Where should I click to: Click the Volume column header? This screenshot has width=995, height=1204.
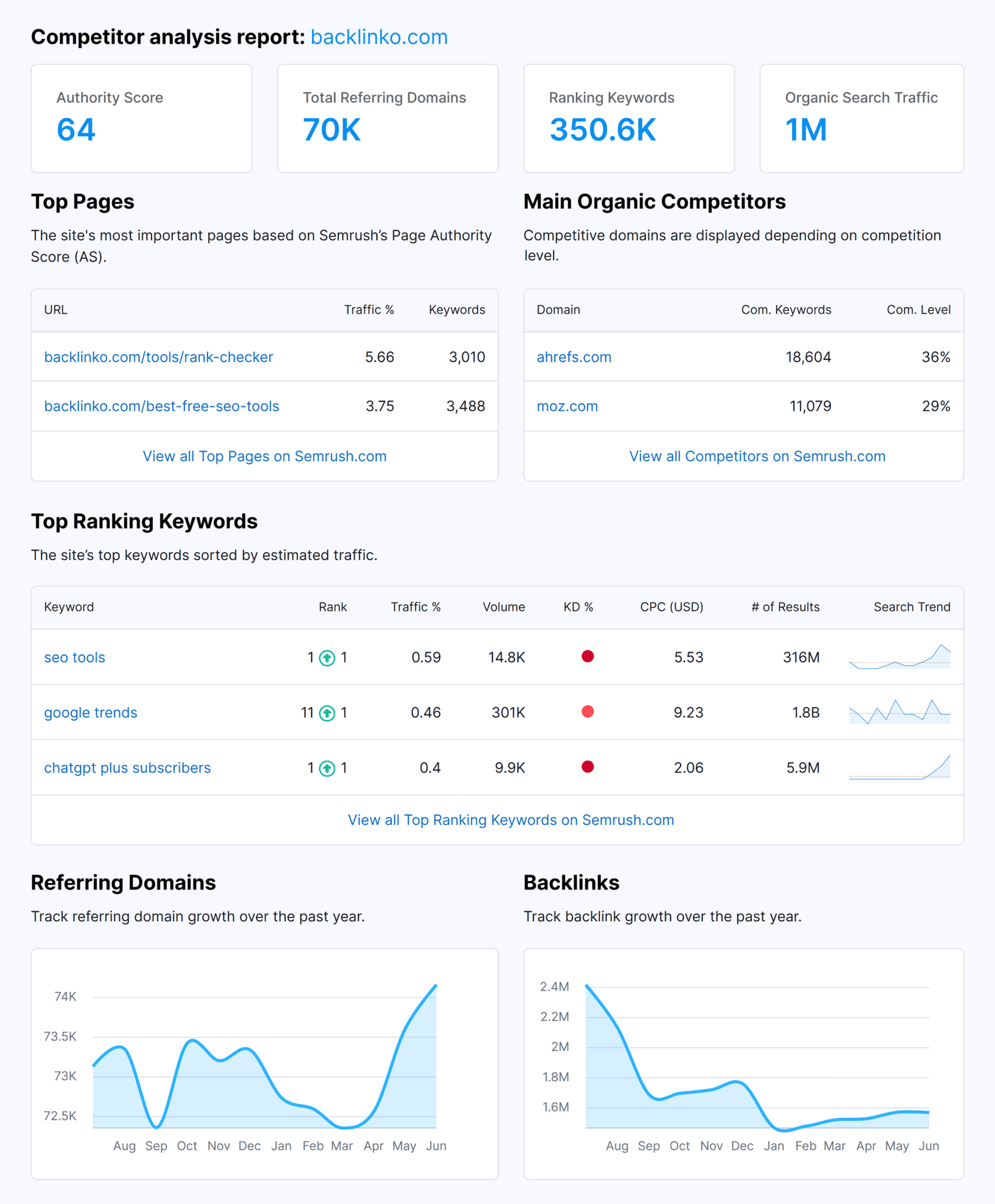coord(503,607)
